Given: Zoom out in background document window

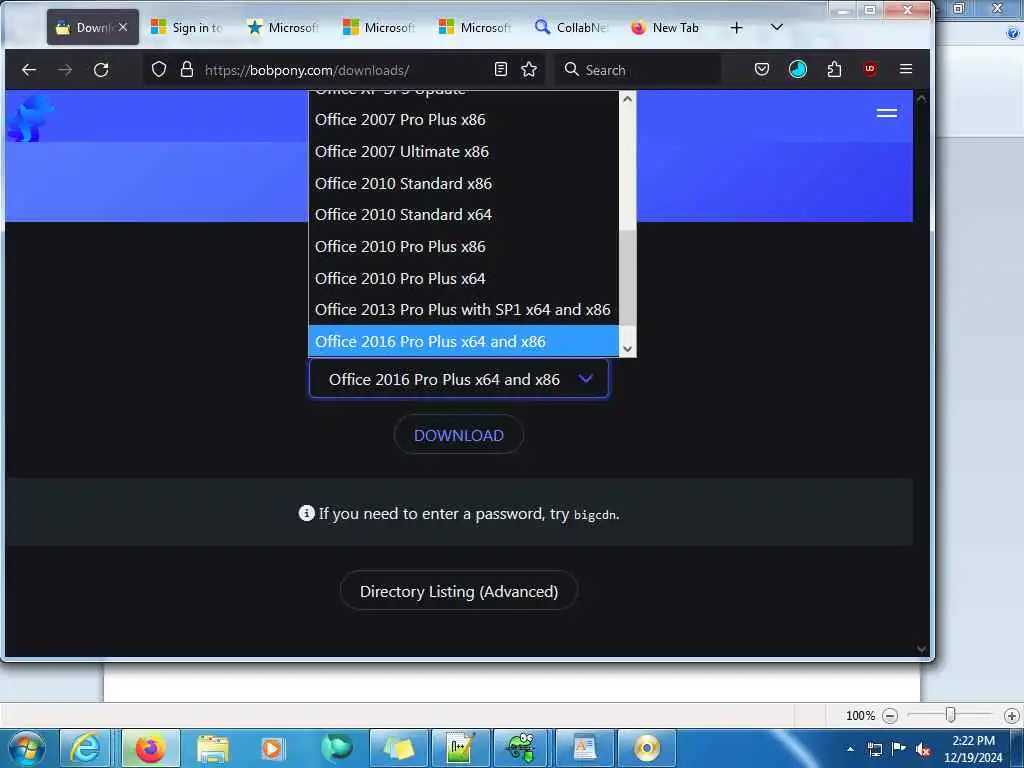Looking at the screenshot, I should pyautogui.click(x=889, y=716).
